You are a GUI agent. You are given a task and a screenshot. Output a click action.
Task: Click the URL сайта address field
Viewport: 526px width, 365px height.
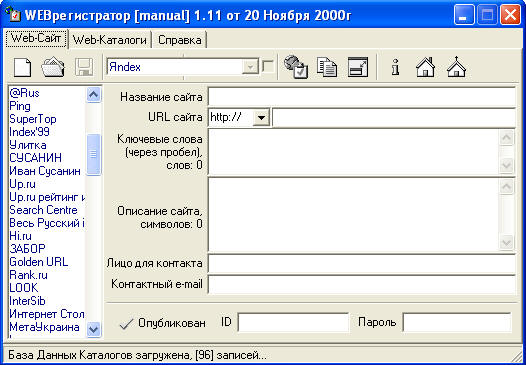coord(394,118)
